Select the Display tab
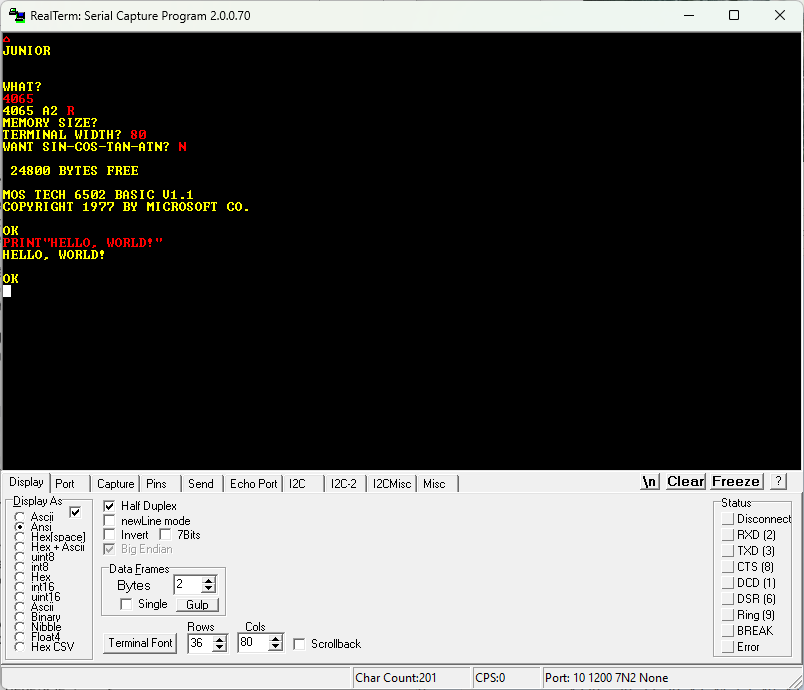 [26, 482]
